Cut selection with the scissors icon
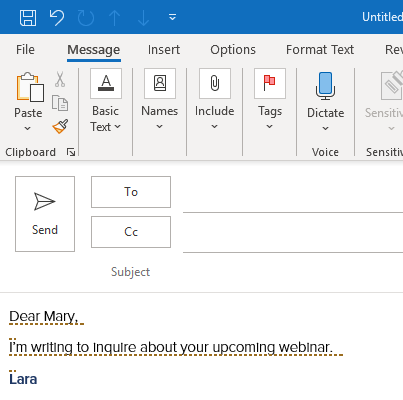403x400 pixels. point(60,79)
